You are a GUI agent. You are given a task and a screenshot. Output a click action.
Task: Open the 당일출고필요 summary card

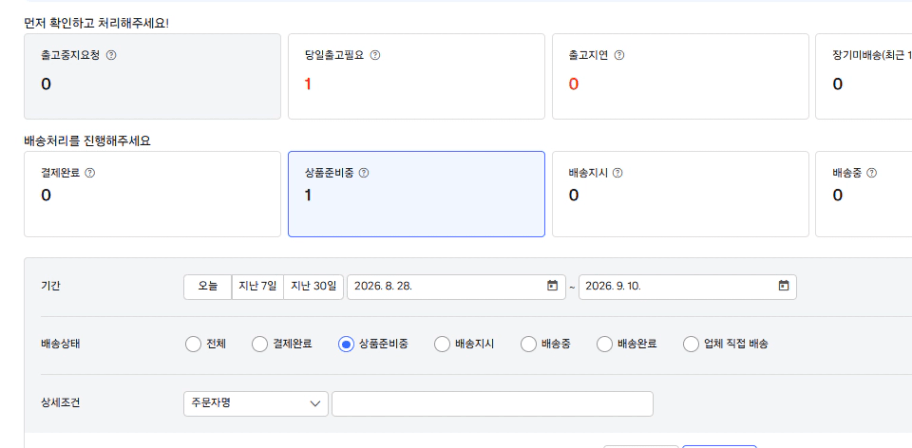click(x=416, y=76)
